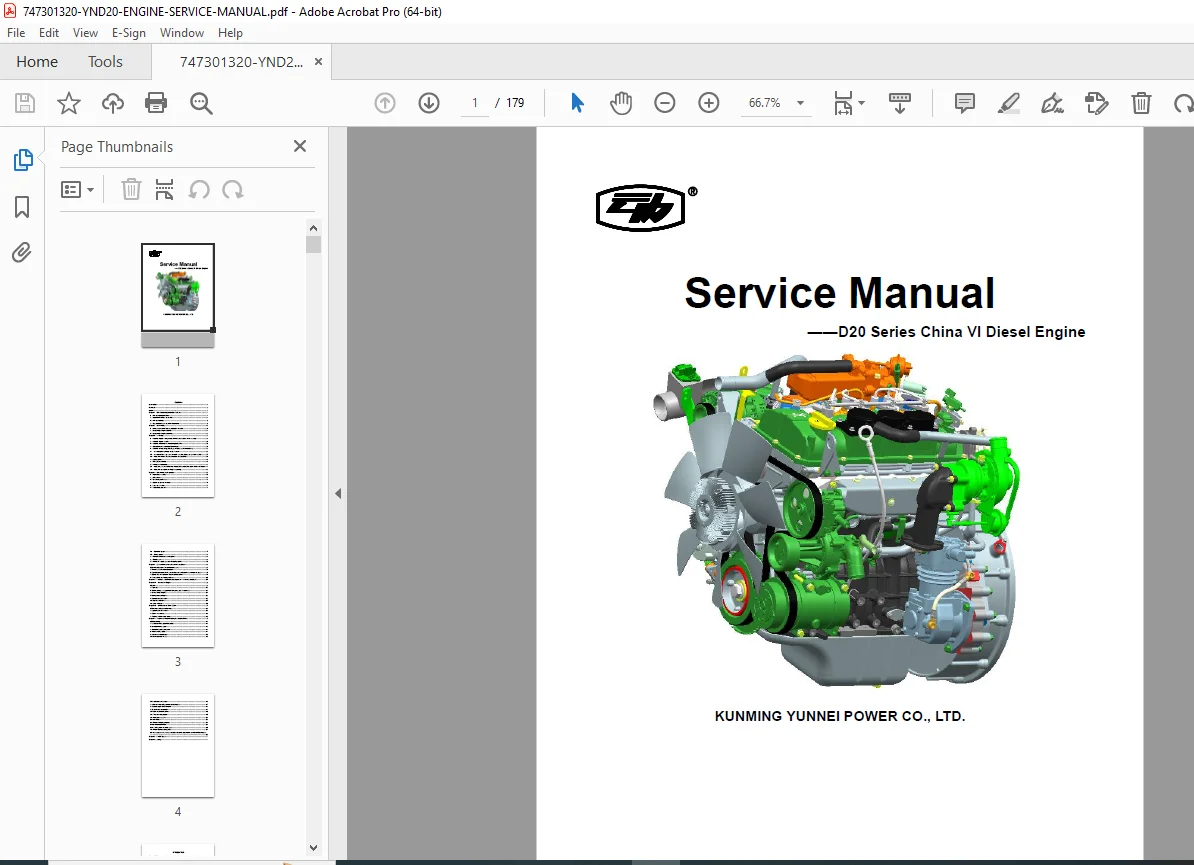Click the Save file icon
Screen dimensions: 1194x865
point(25,103)
